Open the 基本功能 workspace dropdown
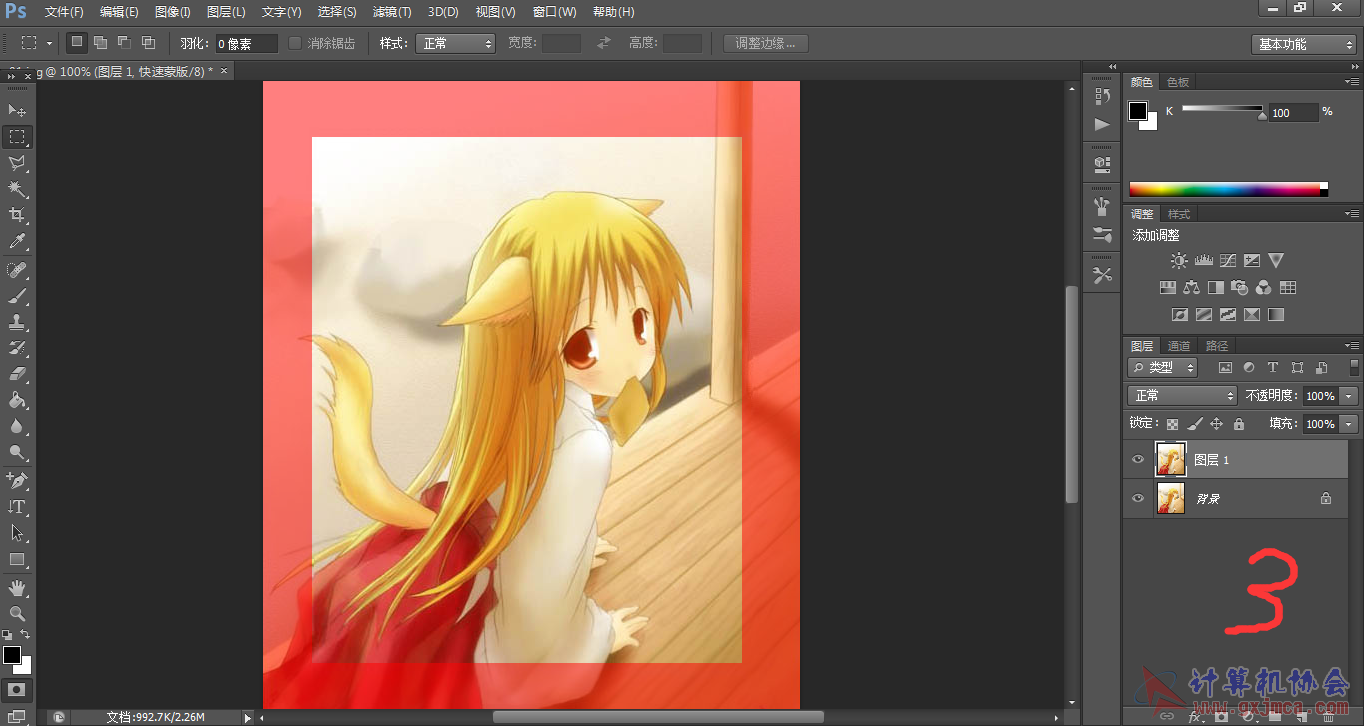This screenshot has height=726, width=1364. [x=1303, y=44]
